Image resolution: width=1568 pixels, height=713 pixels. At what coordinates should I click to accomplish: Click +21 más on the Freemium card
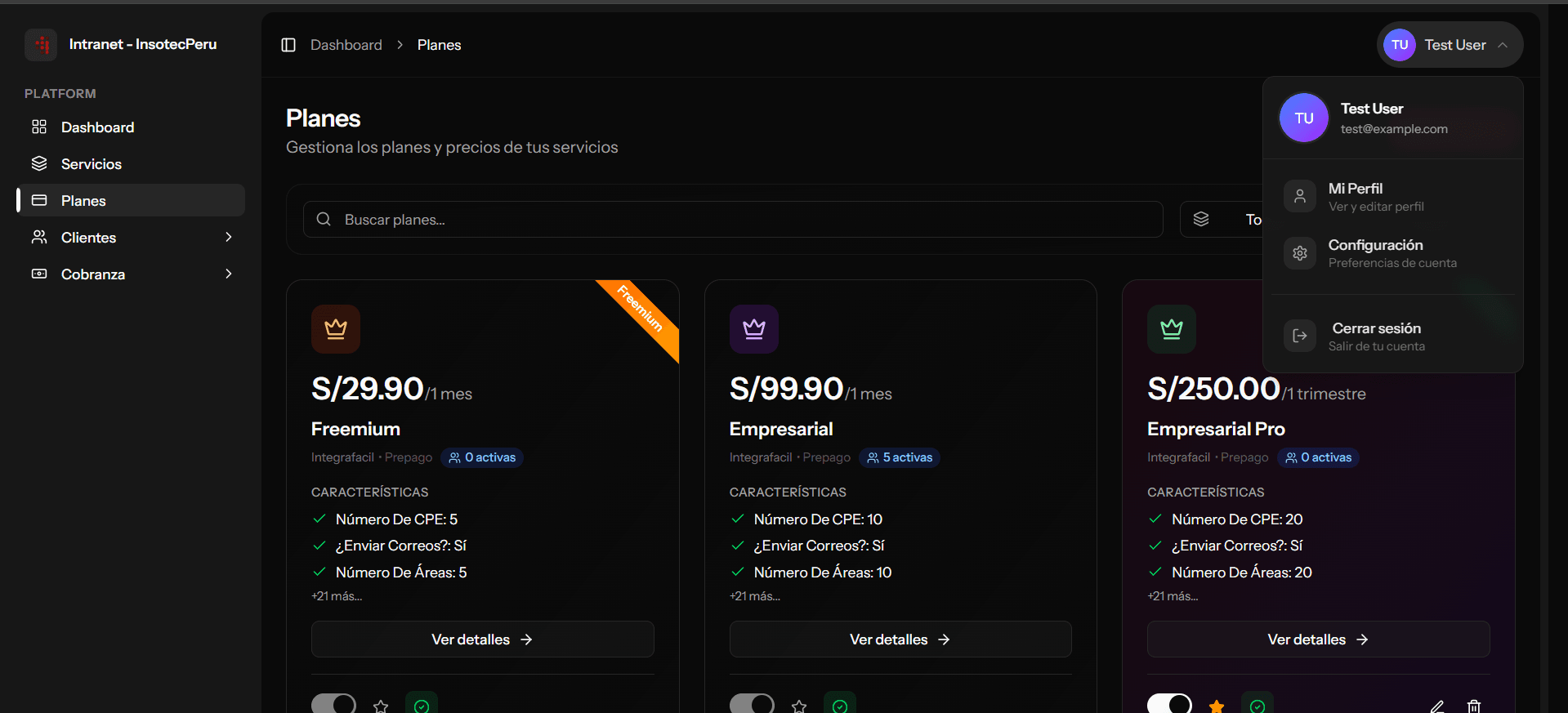click(x=337, y=596)
